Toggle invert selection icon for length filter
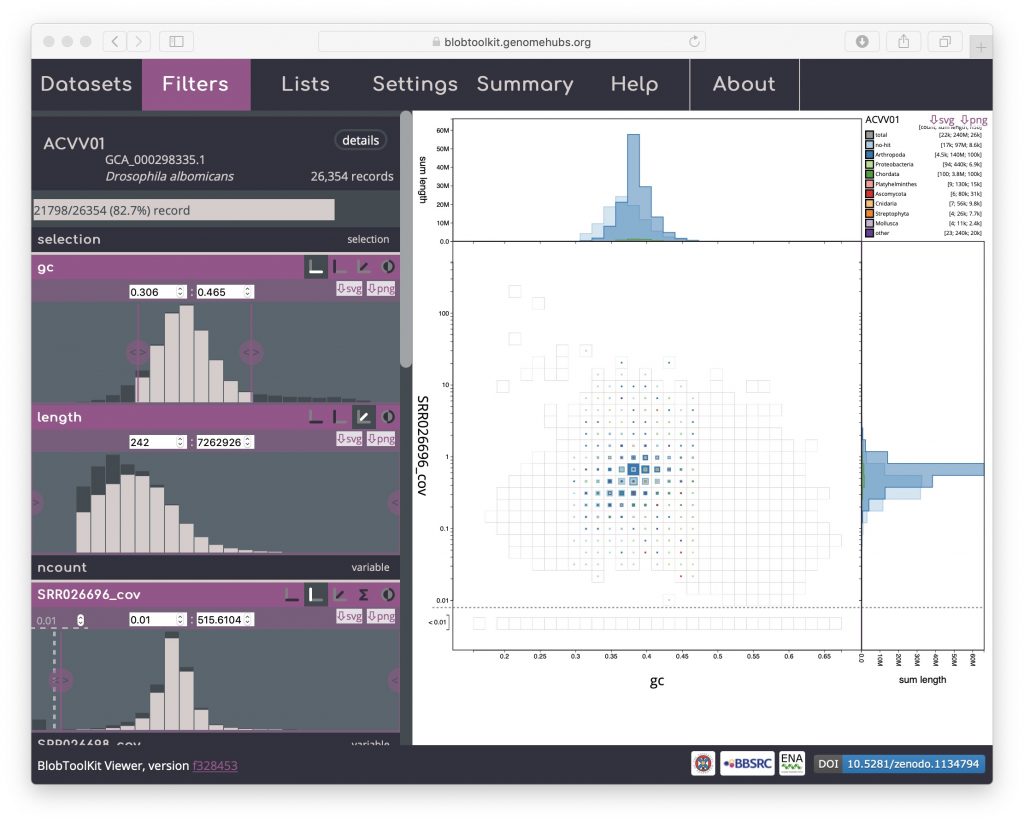The image size is (1024, 823). pyautogui.click(x=388, y=417)
